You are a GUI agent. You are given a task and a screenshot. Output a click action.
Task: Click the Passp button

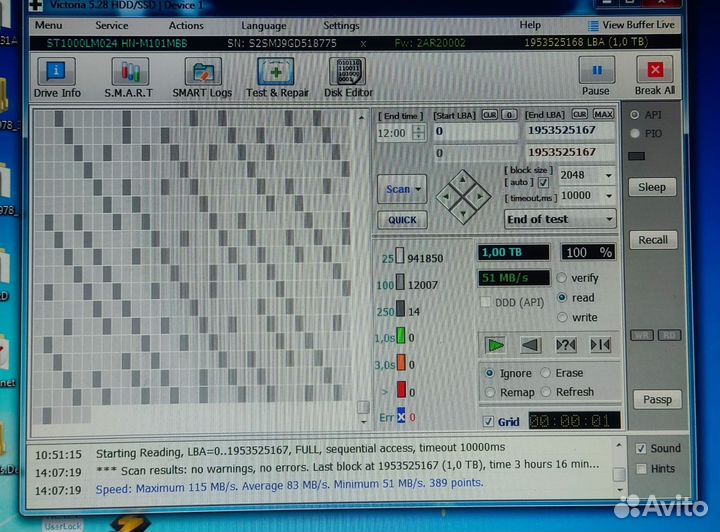(x=656, y=399)
